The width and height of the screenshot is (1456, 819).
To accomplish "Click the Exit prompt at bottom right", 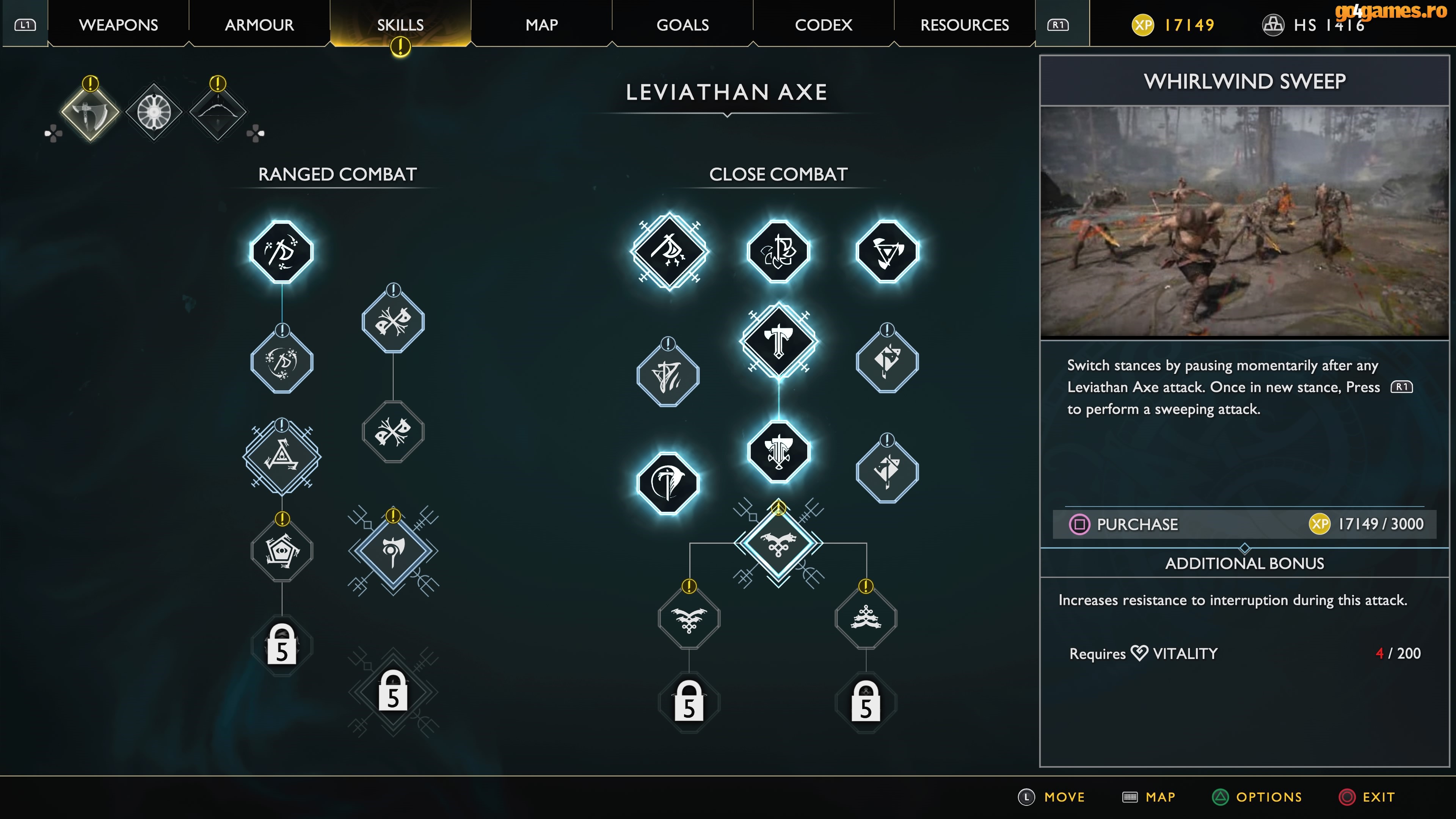I will tap(1367, 797).
